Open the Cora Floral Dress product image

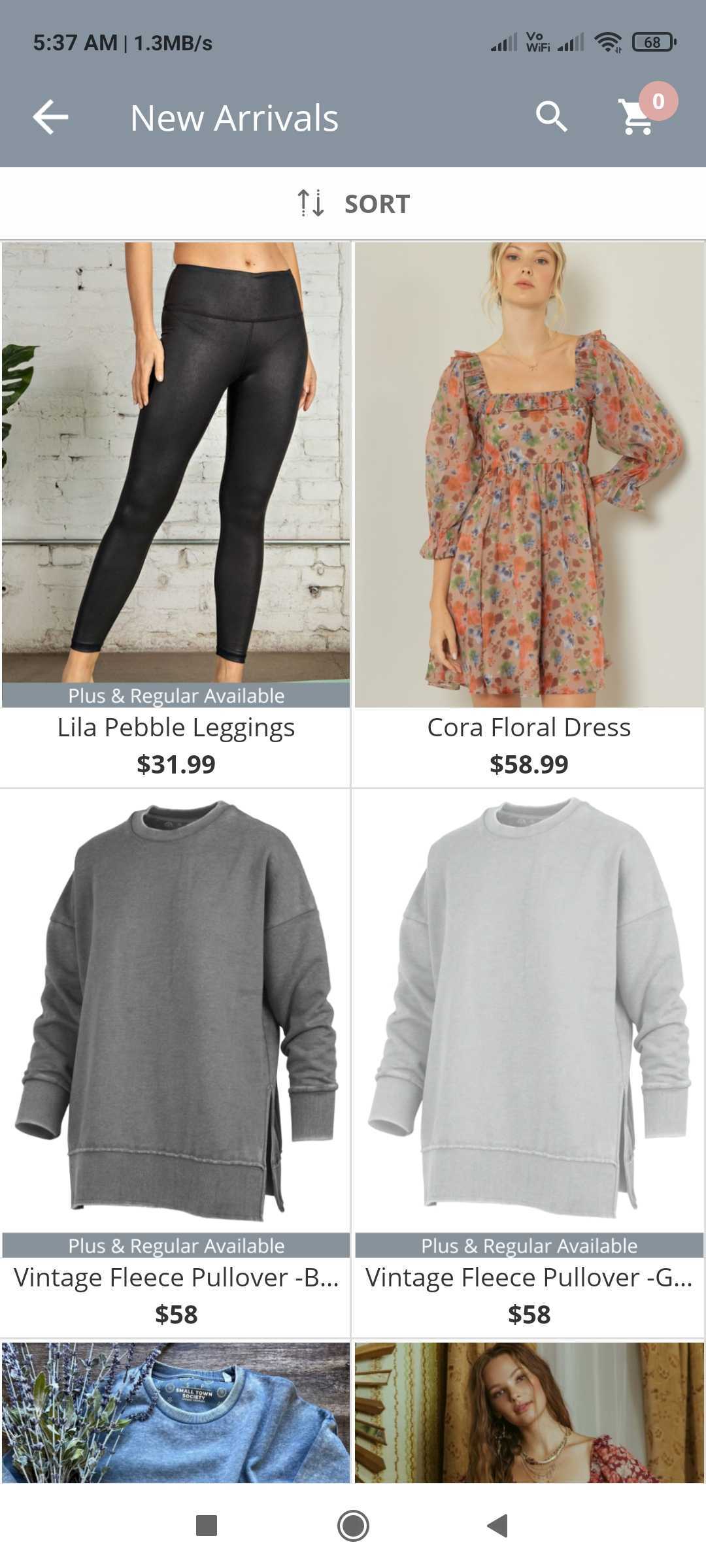[x=529, y=474]
